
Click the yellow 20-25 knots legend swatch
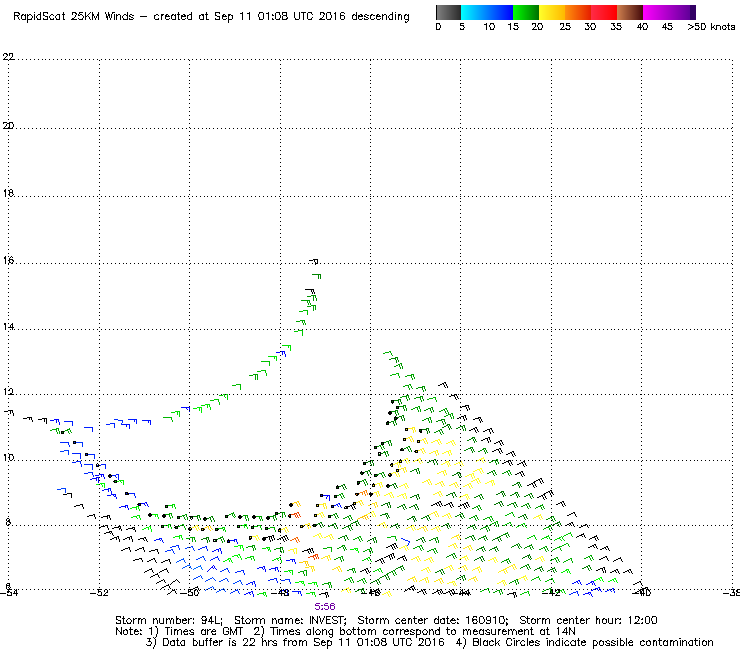552,12
